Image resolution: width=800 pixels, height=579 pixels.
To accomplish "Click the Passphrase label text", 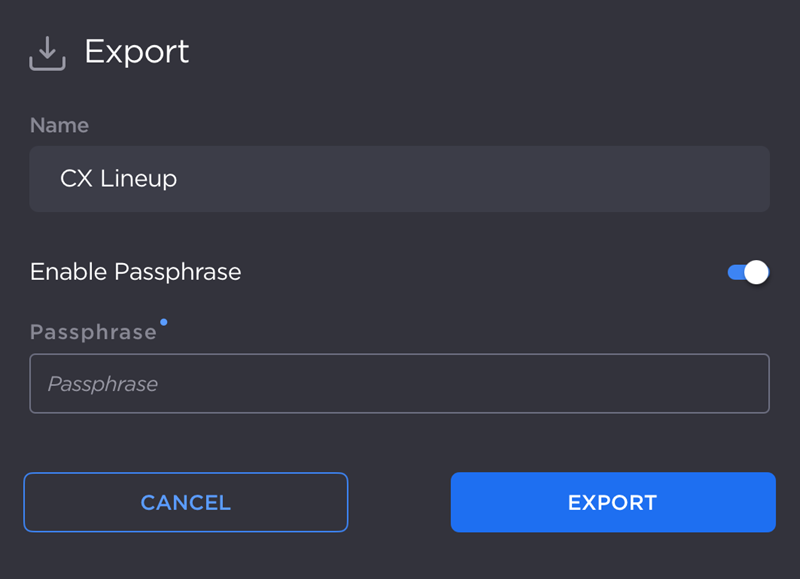I will click(x=93, y=331).
